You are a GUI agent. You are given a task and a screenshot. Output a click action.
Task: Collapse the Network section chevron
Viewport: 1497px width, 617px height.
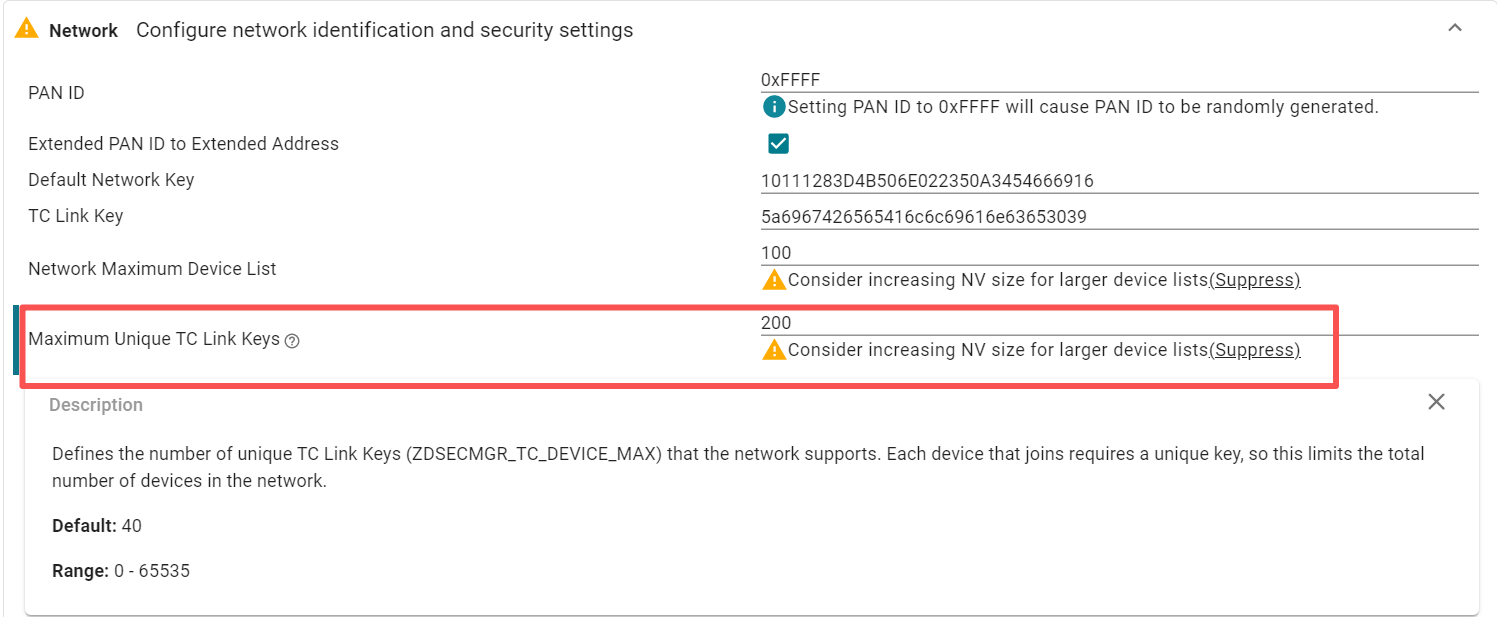click(x=1455, y=29)
